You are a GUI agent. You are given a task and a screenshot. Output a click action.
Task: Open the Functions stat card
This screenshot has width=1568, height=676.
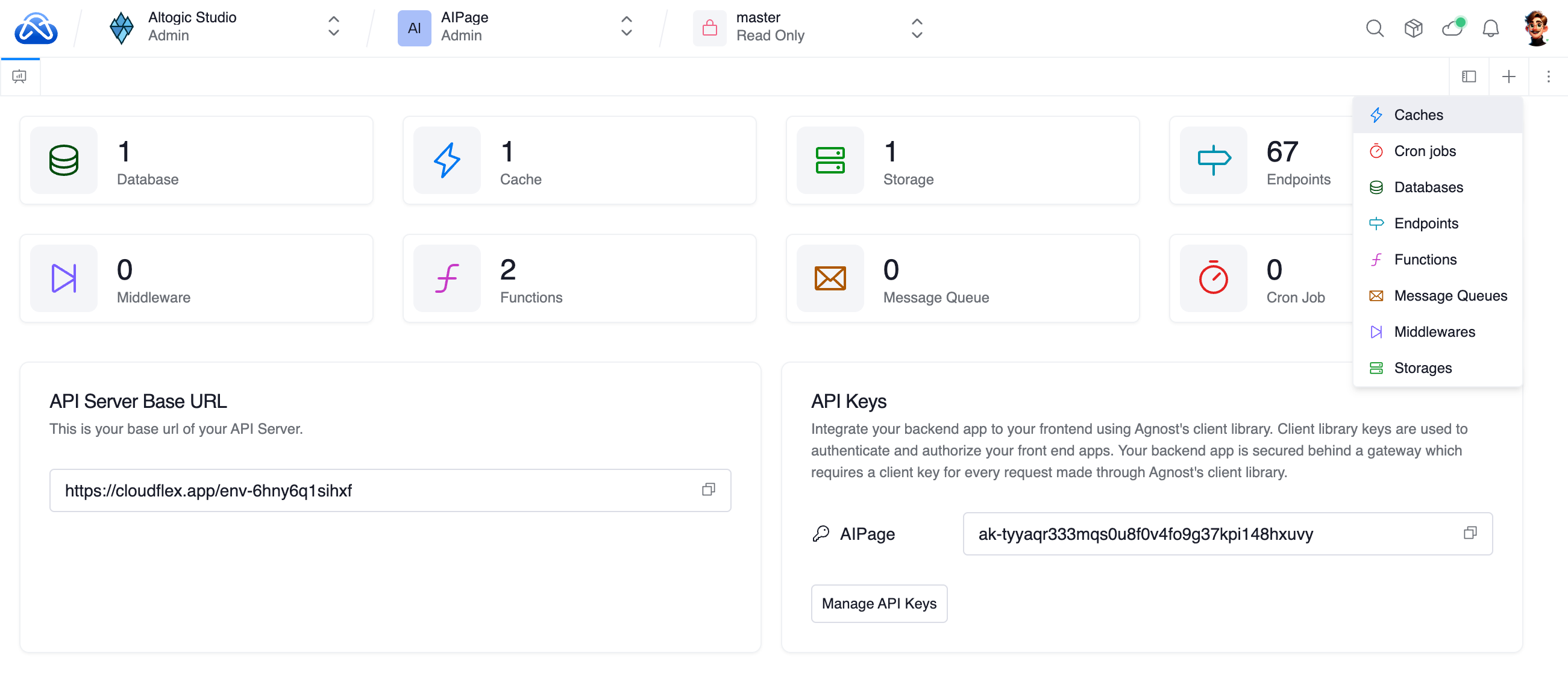coord(579,279)
